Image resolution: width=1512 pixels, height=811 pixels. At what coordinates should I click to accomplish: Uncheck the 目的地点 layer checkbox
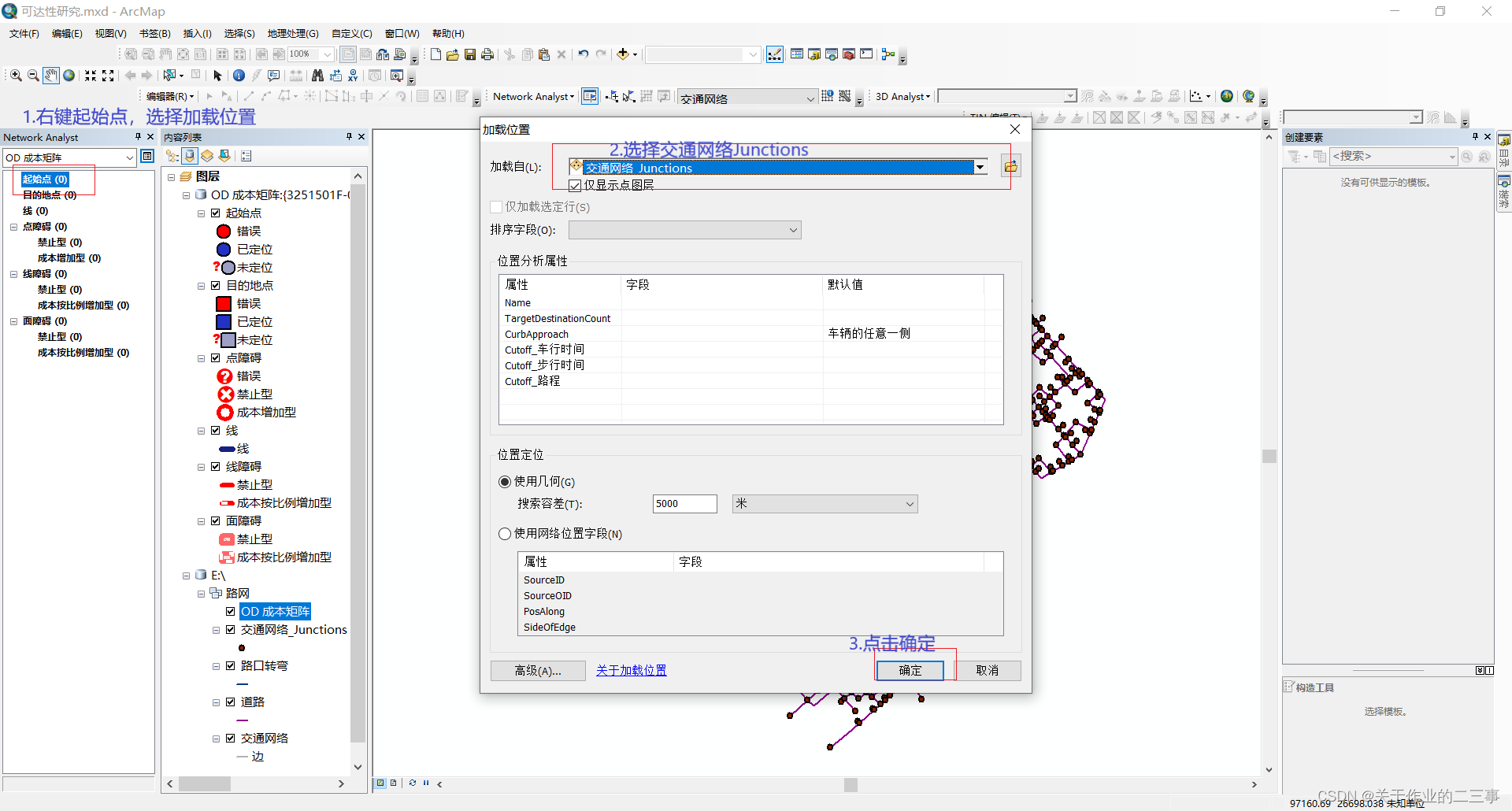click(215, 286)
